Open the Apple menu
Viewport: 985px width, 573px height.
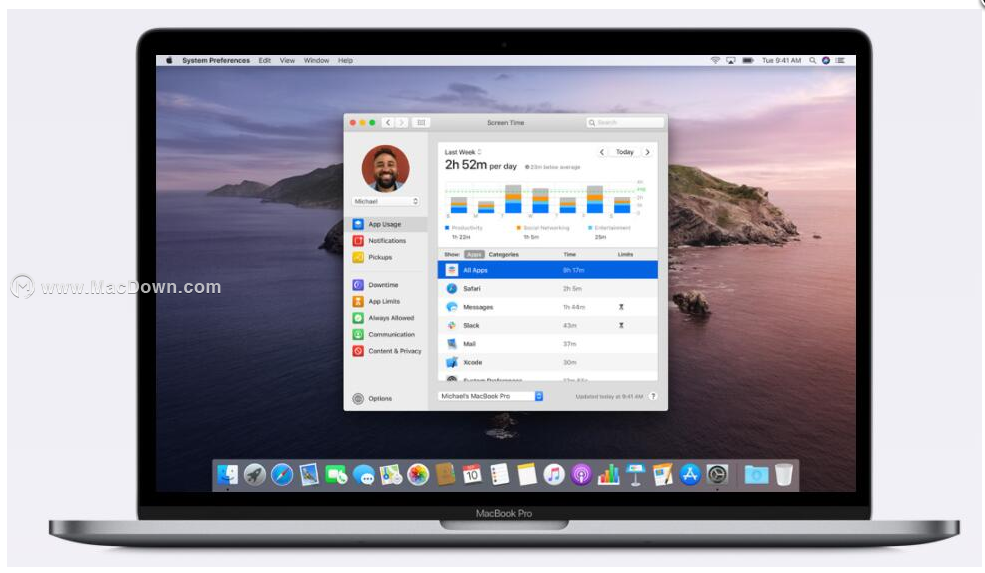tap(169, 60)
